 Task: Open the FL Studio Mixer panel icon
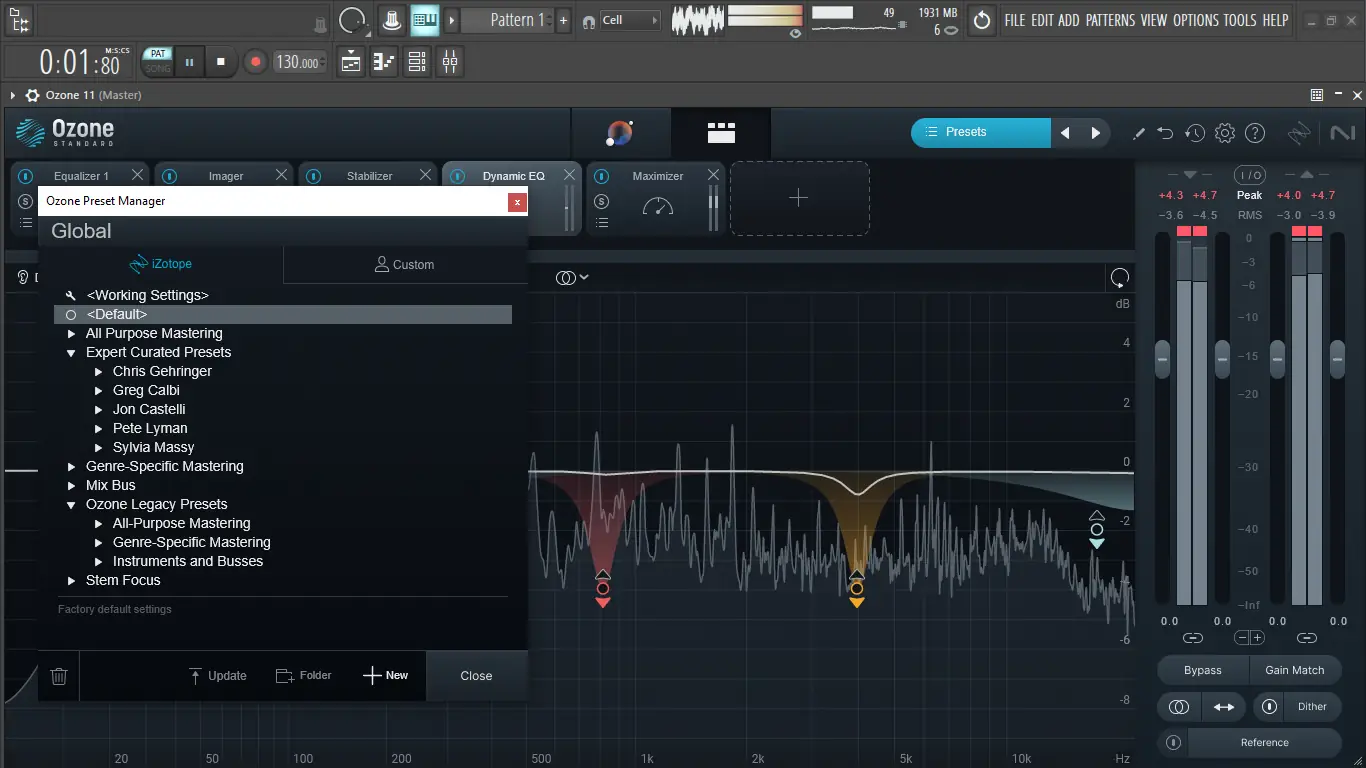pyautogui.click(x=449, y=61)
